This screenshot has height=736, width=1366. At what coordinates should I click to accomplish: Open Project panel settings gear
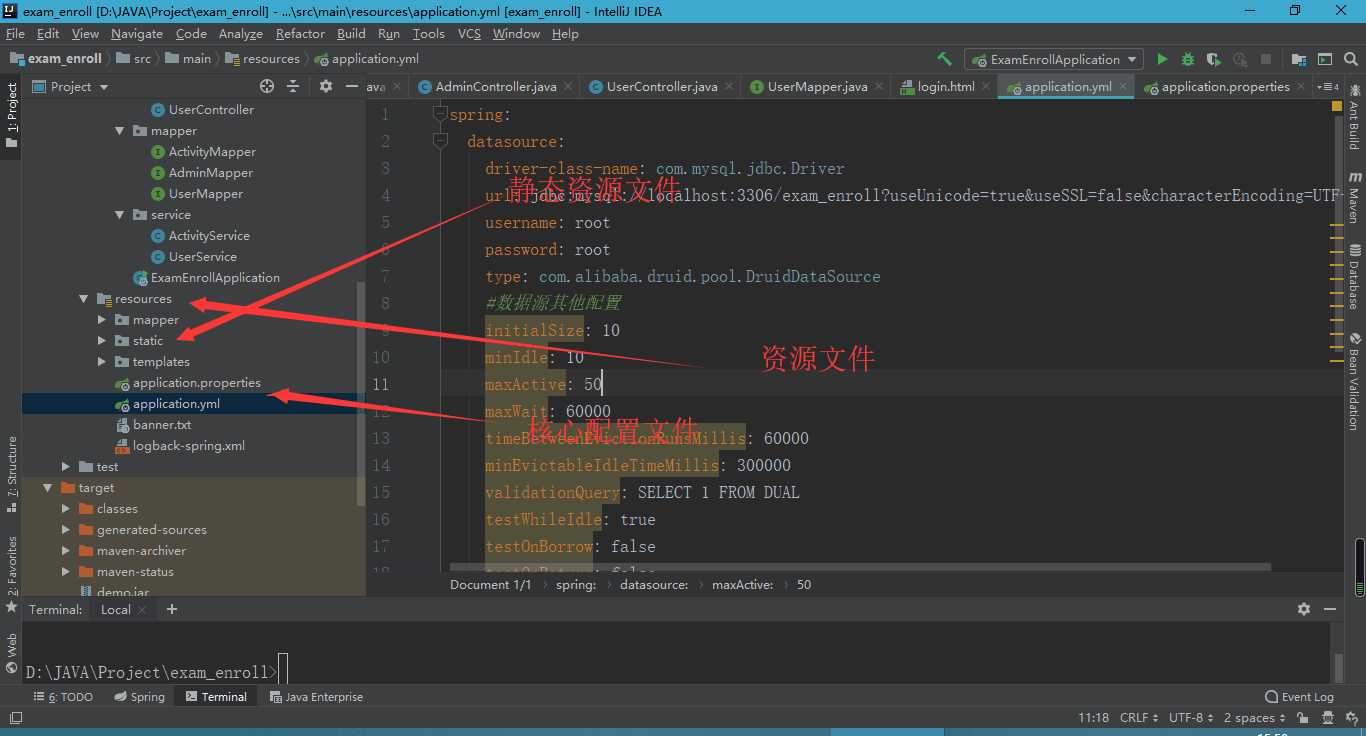(x=325, y=87)
